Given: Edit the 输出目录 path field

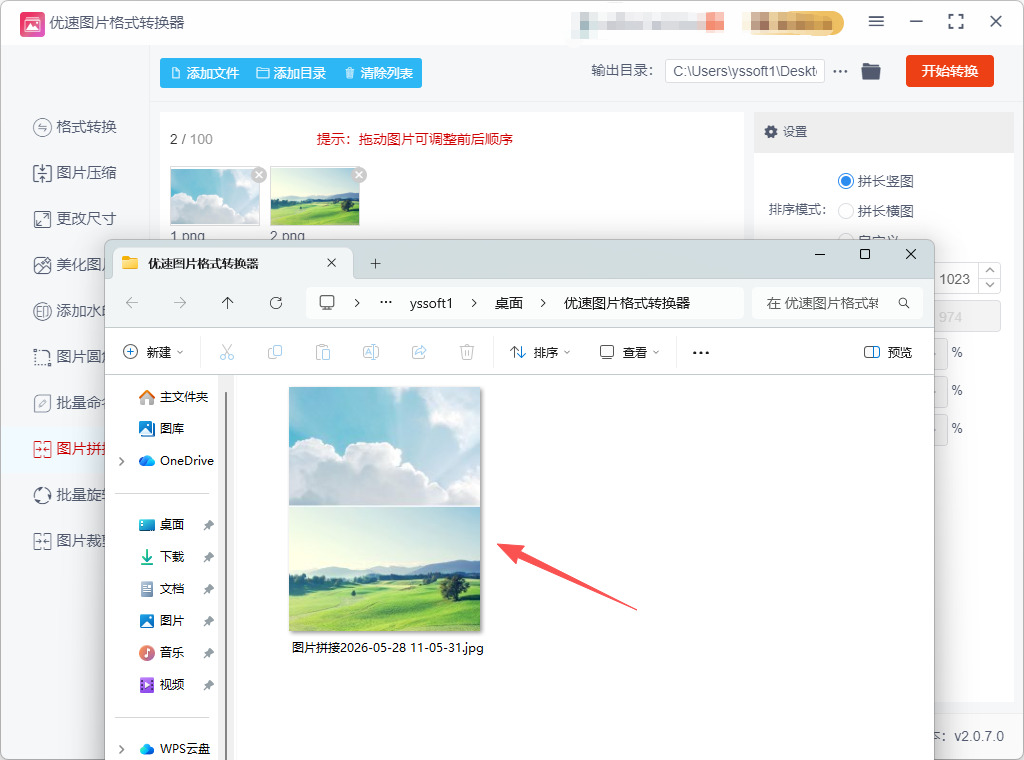Looking at the screenshot, I should (744, 71).
